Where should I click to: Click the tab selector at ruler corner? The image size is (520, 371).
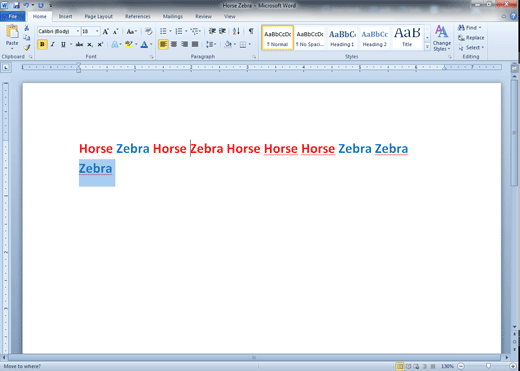click(6, 68)
